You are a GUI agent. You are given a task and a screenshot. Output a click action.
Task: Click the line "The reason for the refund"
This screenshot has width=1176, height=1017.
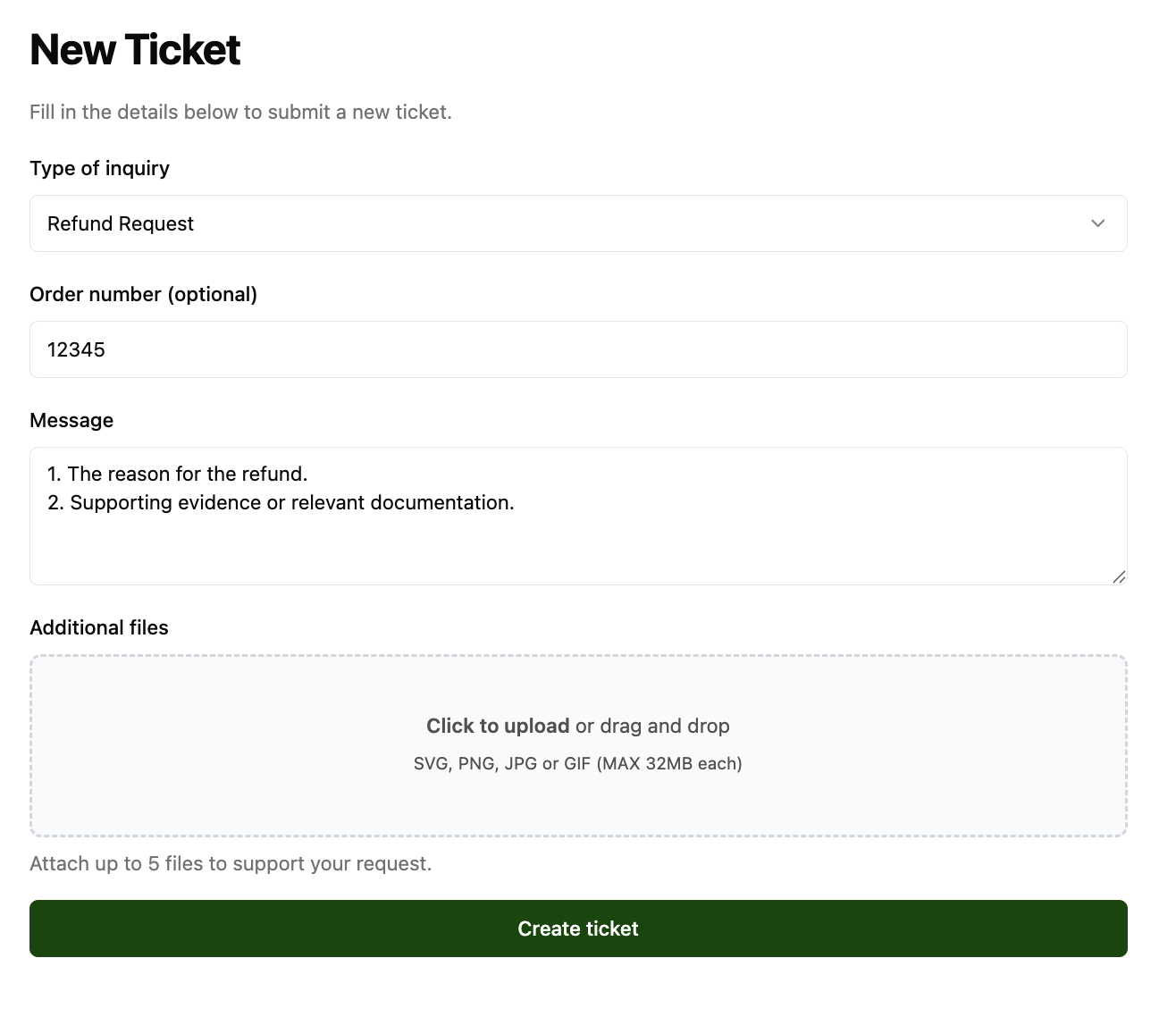coord(177,474)
